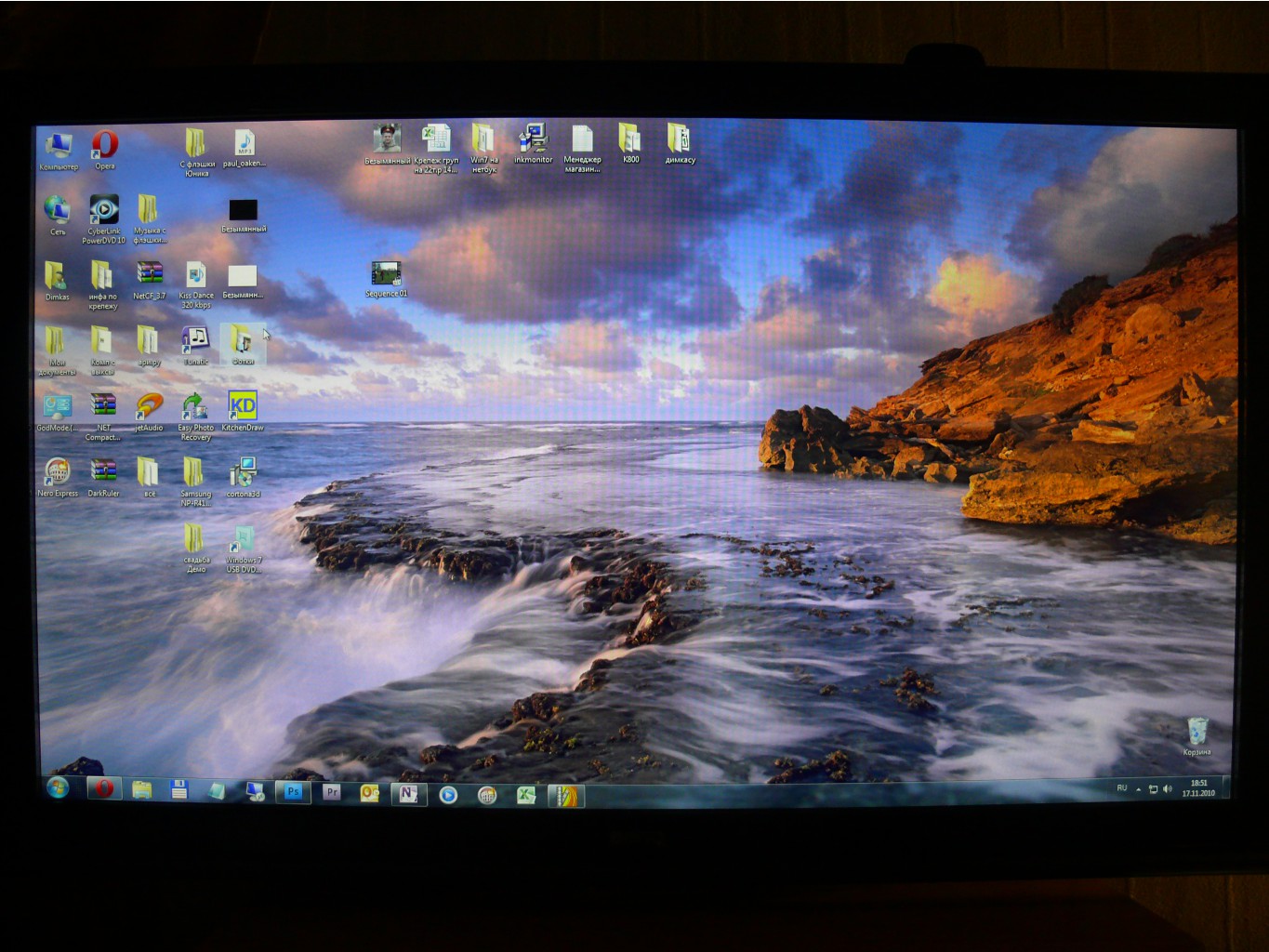Launch the blue media player taskbar icon

click(448, 795)
